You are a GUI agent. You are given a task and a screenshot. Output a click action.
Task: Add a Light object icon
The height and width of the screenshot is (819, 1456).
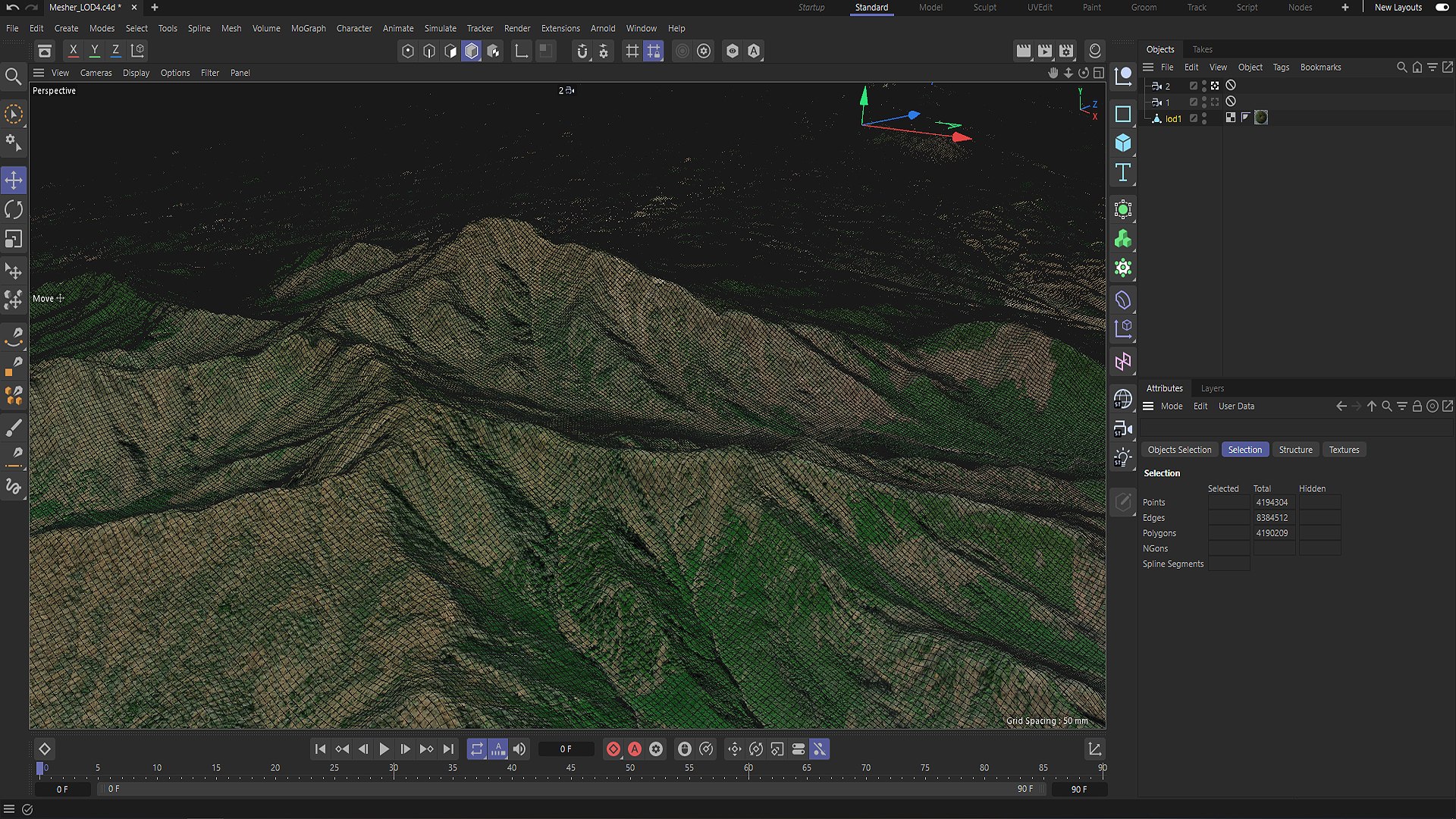click(x=1123, y=458)
